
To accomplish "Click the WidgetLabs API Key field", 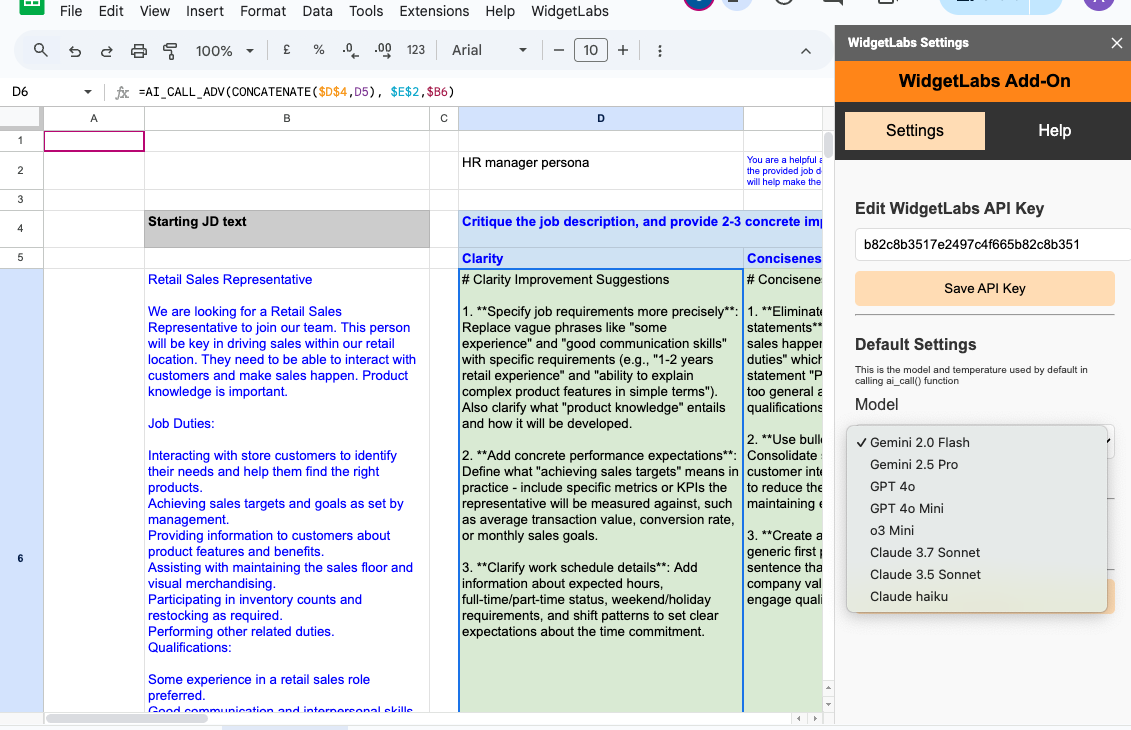I will tap(993, 245).
